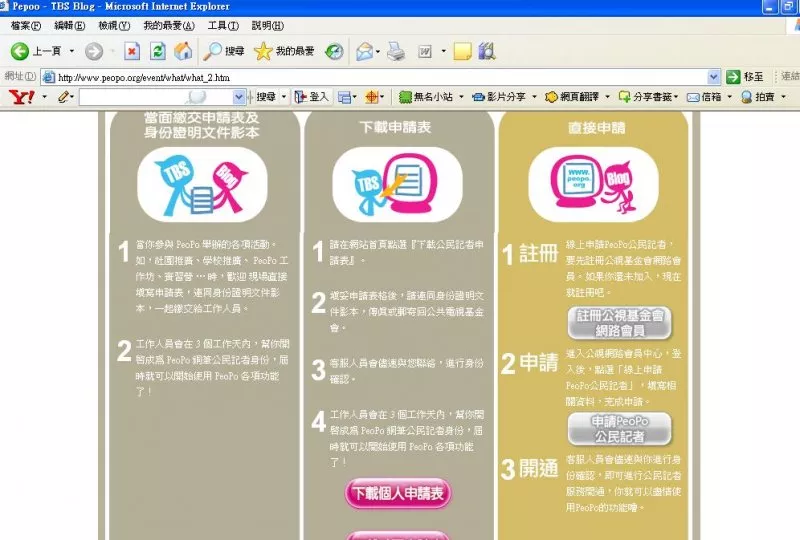800x540 pixels.
Task: Click the page icon in address bar
Action: (49, 77)
